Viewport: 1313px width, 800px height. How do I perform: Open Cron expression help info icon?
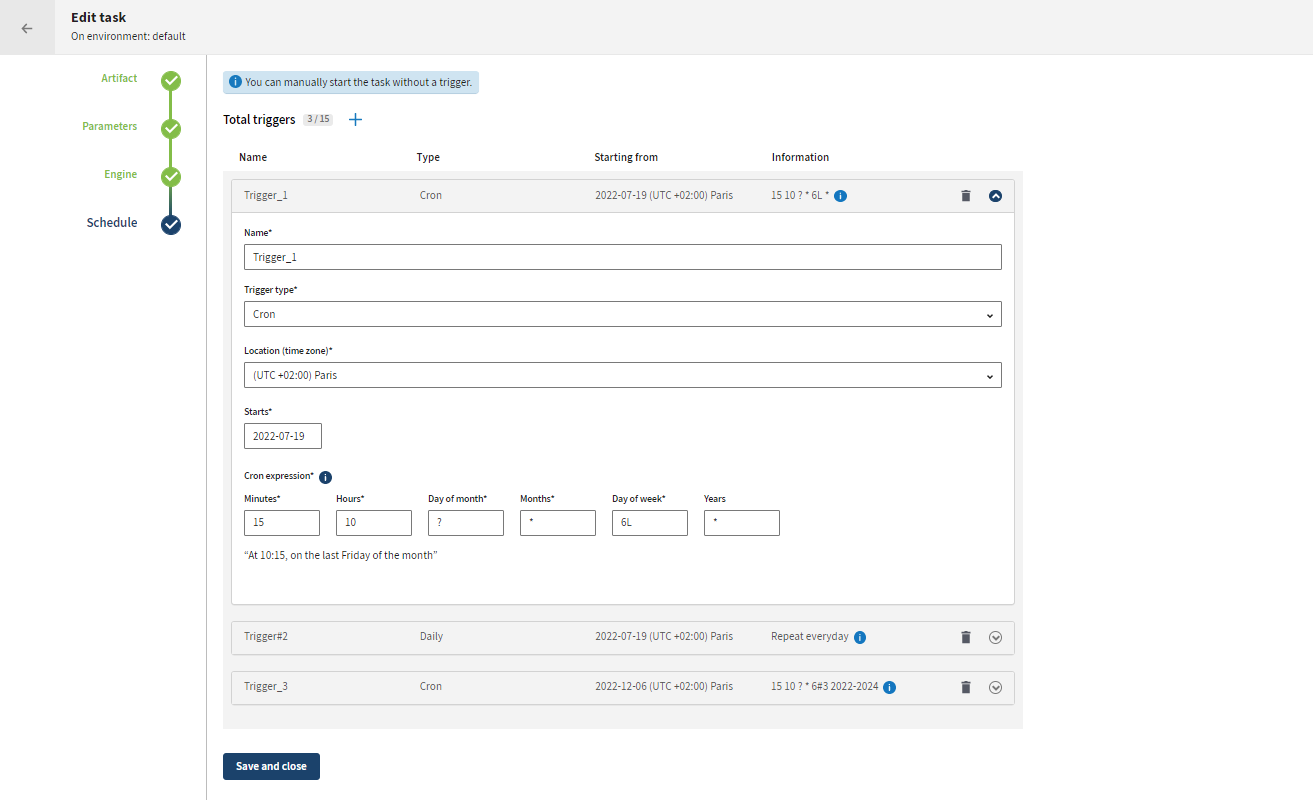pos(325,477)
